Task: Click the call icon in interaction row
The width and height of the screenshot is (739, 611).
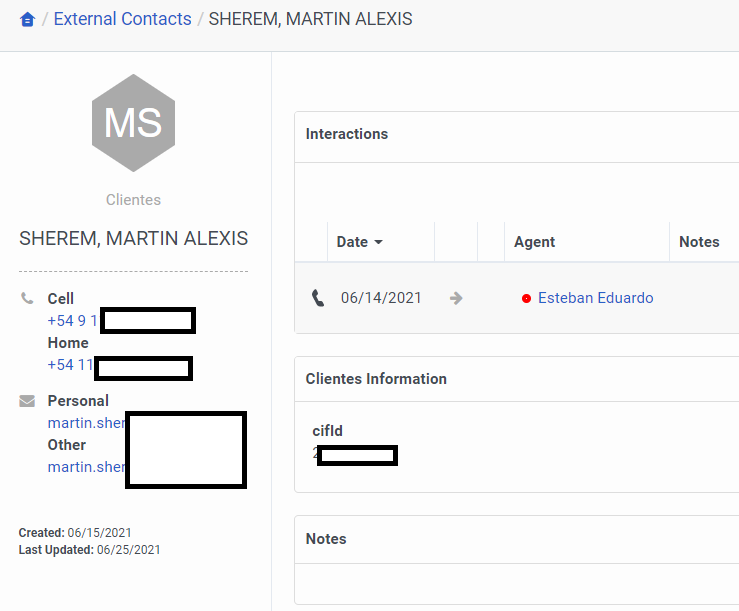Action: click(318, 298)
